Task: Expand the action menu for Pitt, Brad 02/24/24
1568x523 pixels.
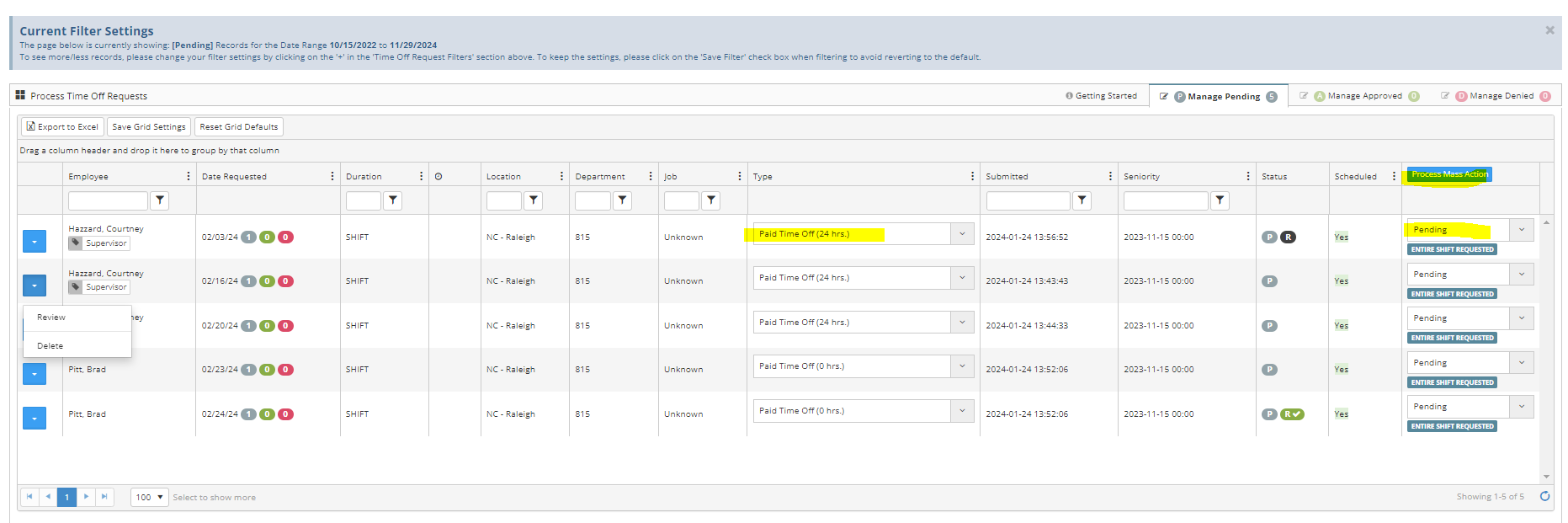Action: coord(35,418)
